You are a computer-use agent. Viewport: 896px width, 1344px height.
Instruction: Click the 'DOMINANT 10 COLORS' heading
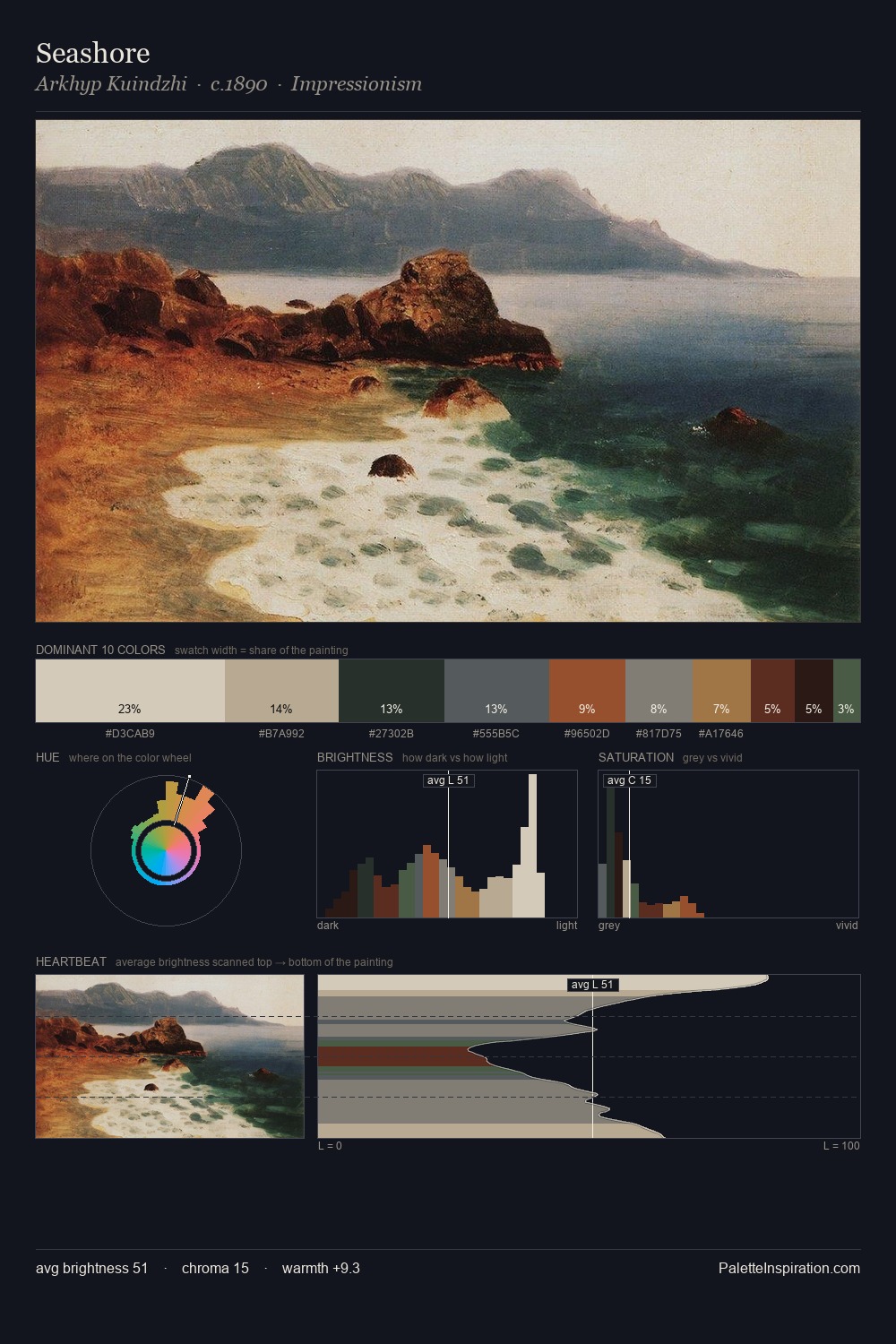pyautogui.click(x=100, y=650)
